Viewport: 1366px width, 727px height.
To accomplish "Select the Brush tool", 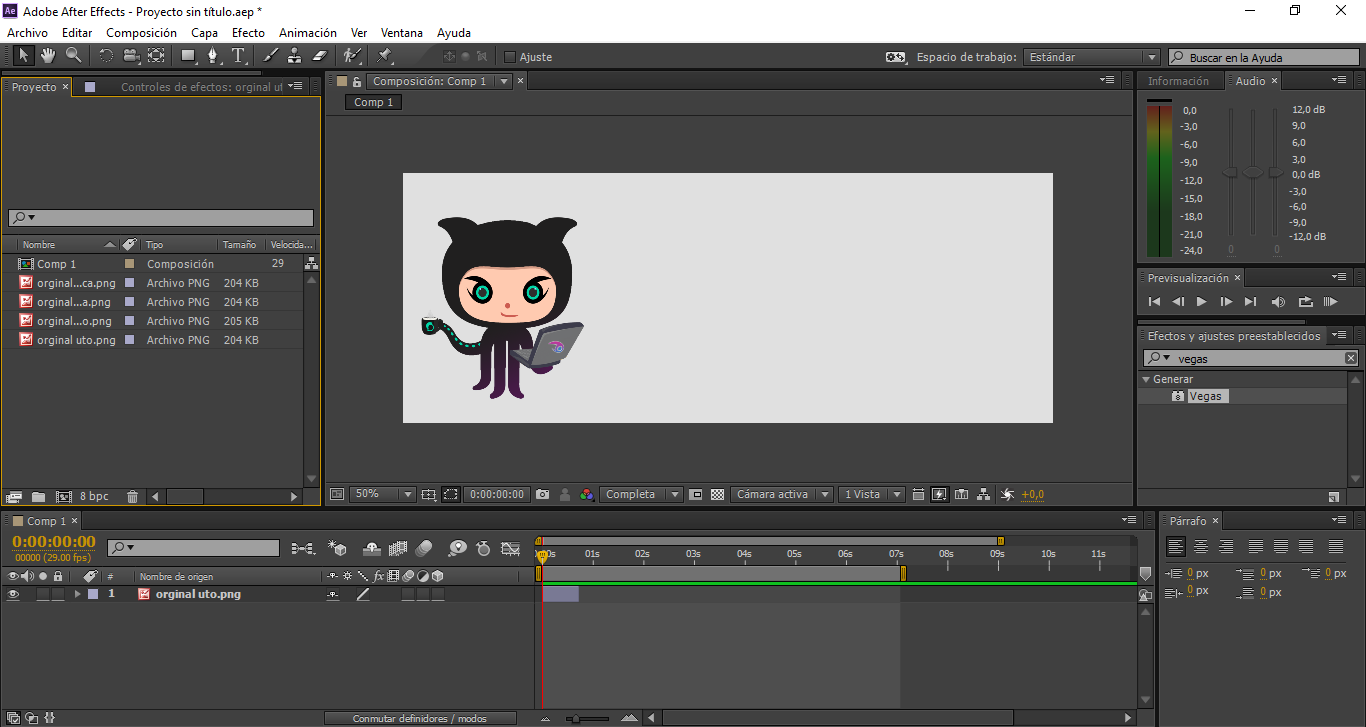I will point(271,56).
